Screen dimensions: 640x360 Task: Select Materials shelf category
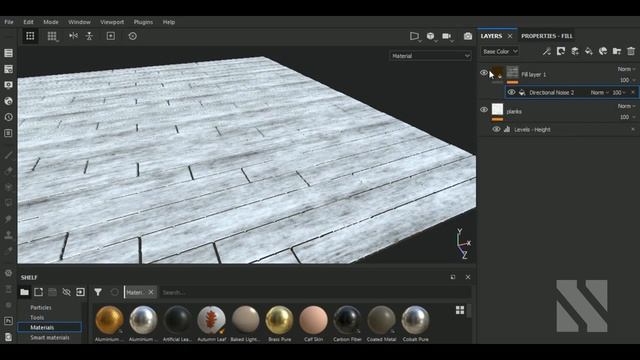pos(50,327)
